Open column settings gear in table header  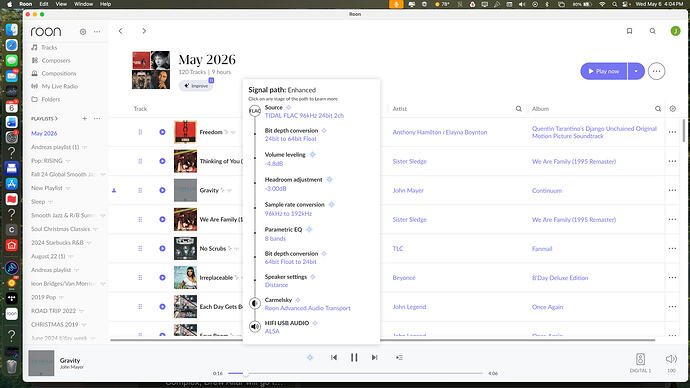(672, 109)
